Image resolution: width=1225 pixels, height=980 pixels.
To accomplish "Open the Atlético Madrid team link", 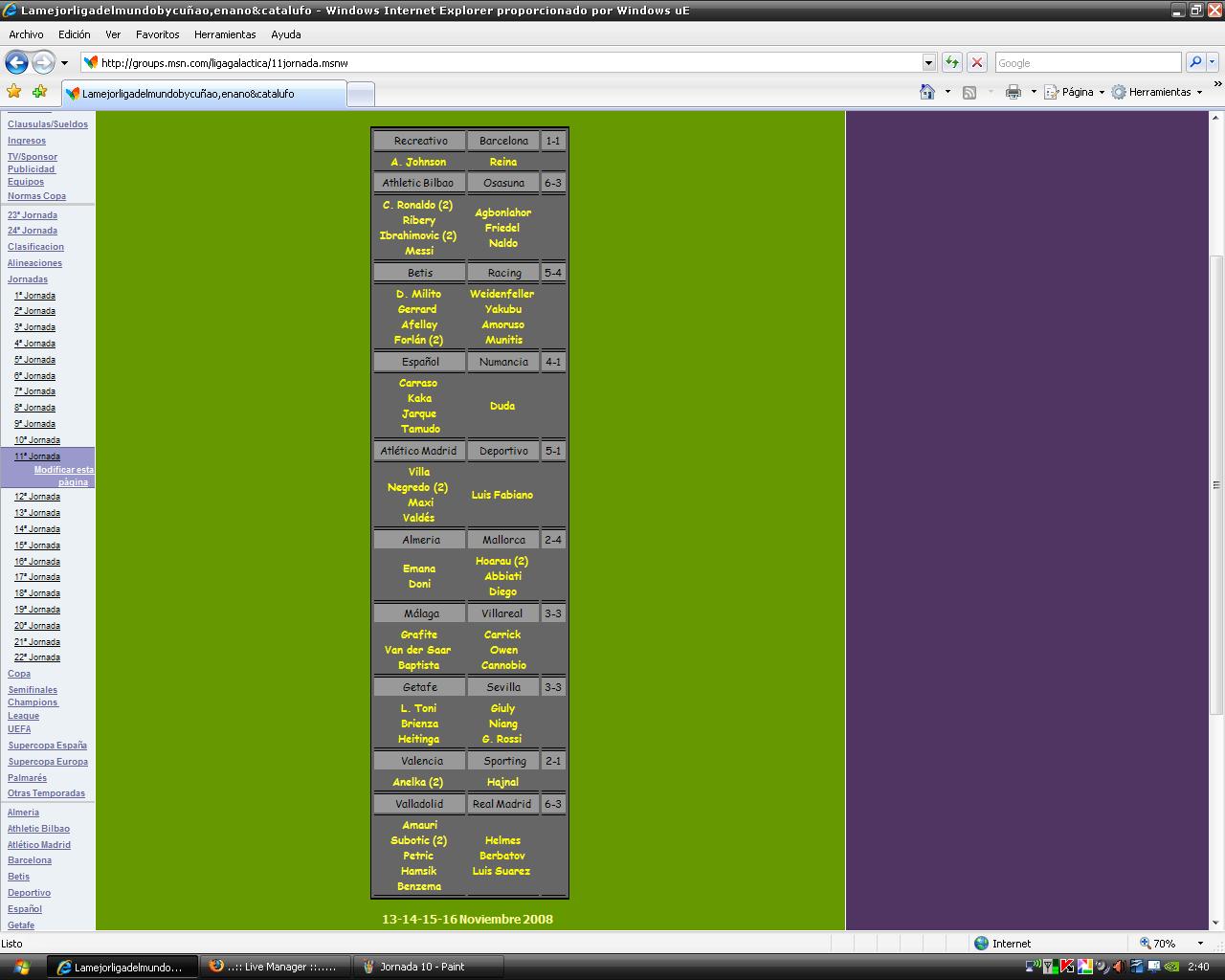I will [39, 845].
